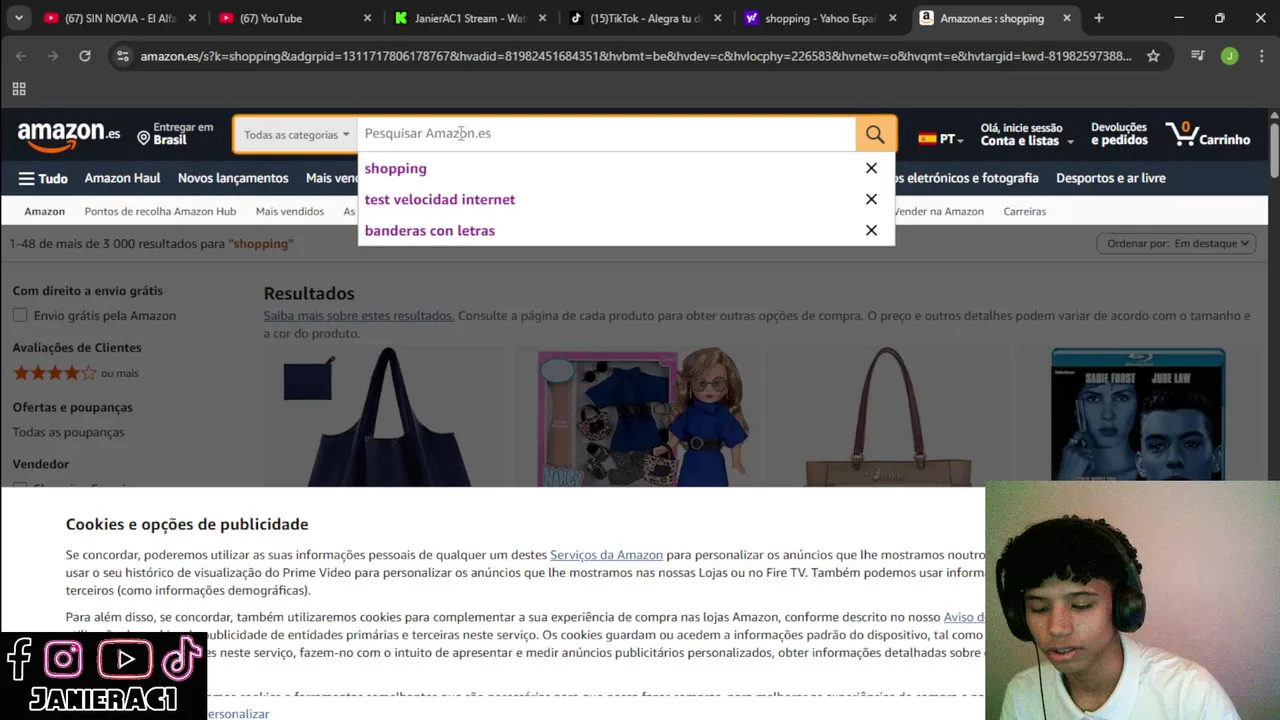Click the orange search magnifier button
The width and height of the screenshot is (1280, 720).
(x=875, y=134)
